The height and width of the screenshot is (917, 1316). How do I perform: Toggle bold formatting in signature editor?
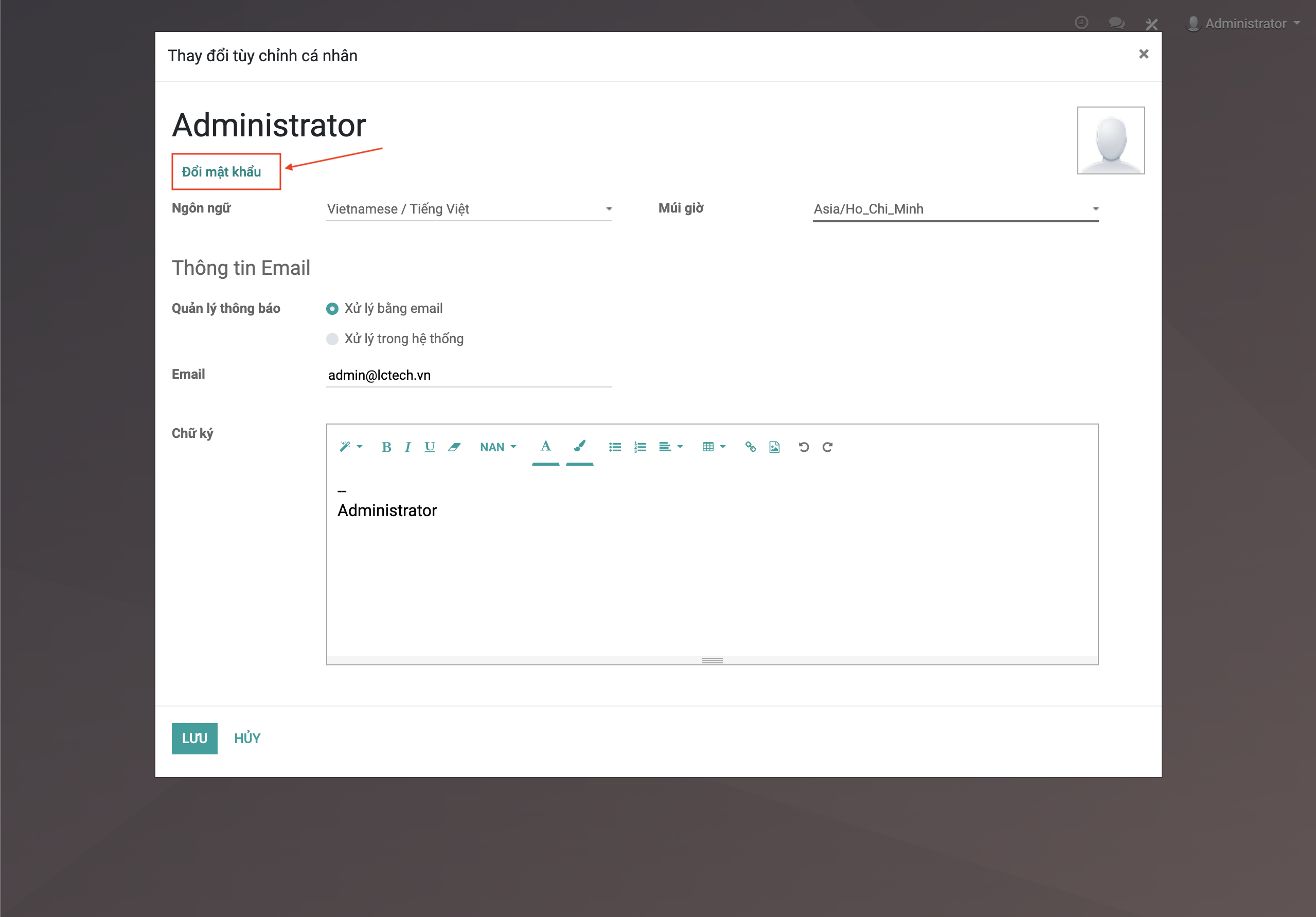(x=386, y=447)
